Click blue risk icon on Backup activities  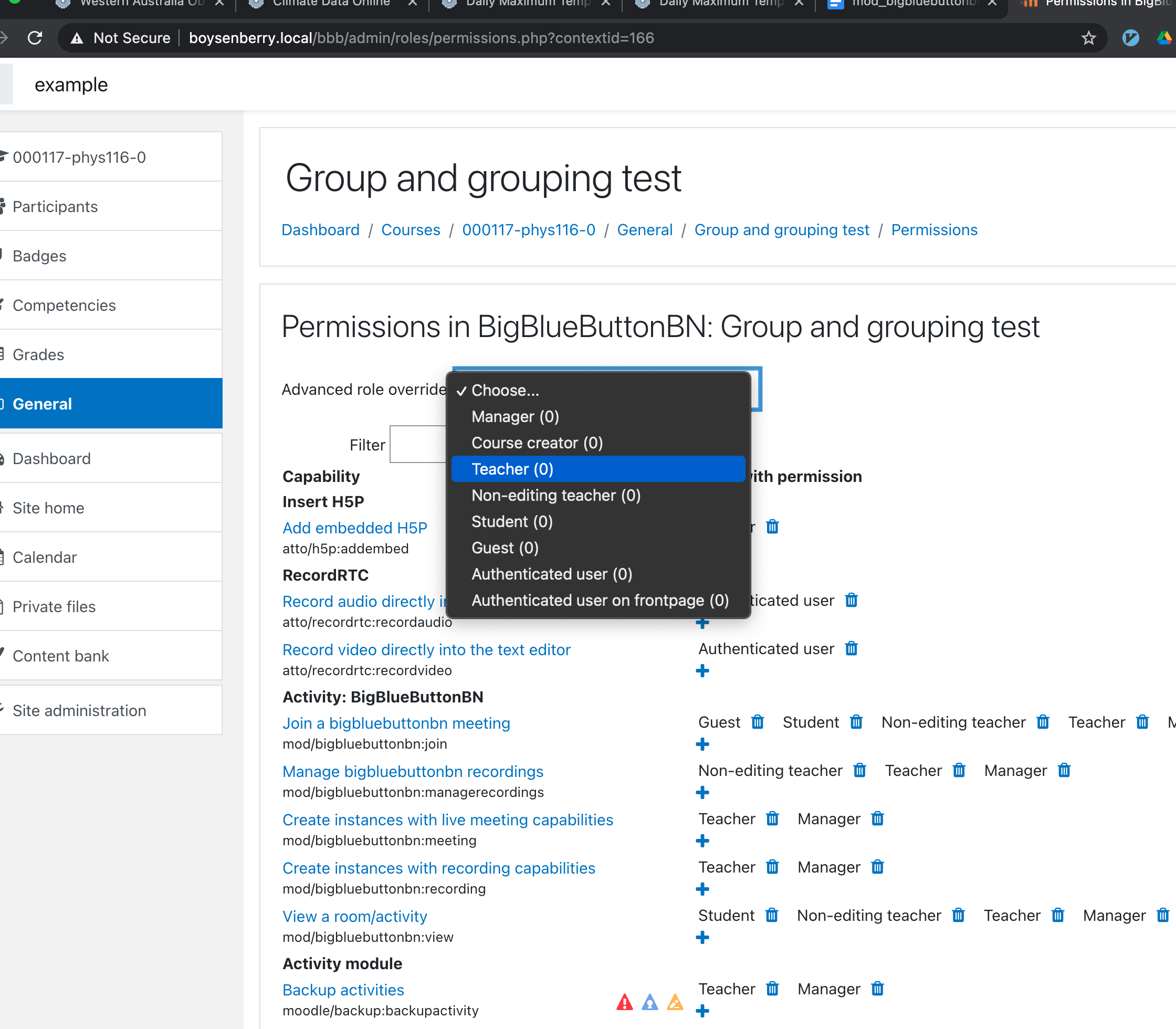pyautogui.click(x=649, y=1003)
